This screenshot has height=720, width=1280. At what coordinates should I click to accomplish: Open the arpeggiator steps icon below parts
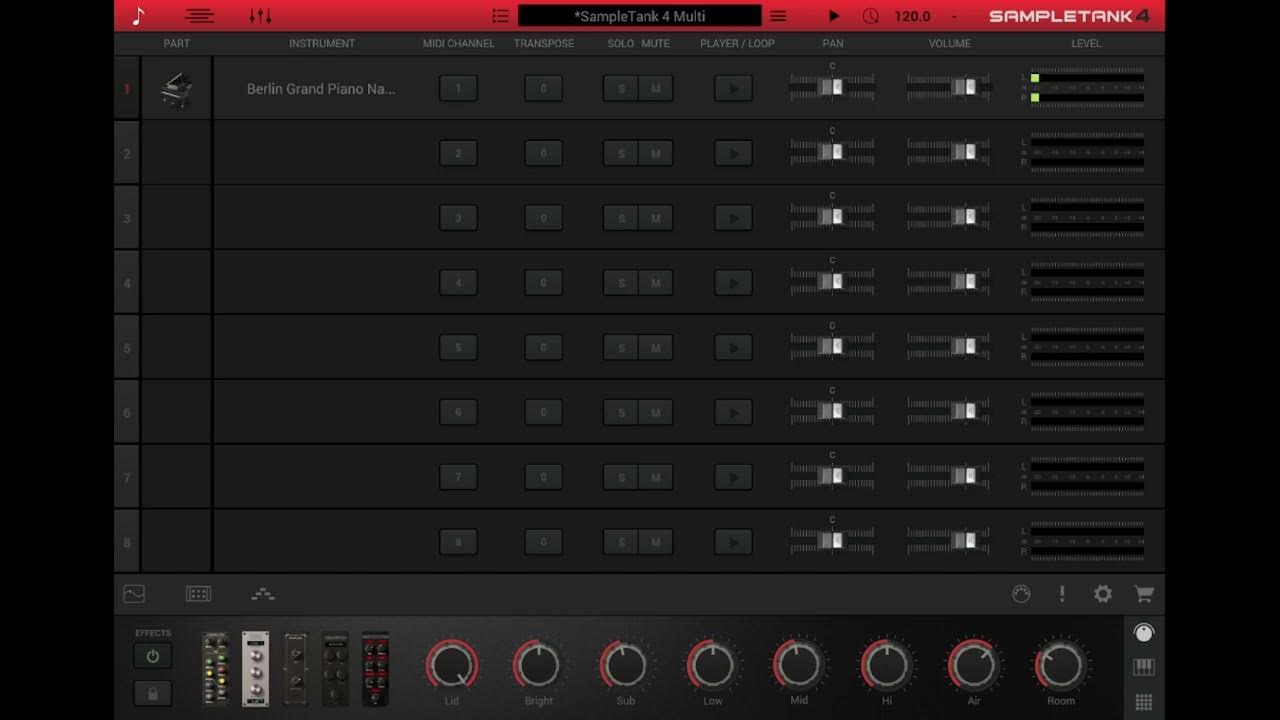click(x=263, y=594)
